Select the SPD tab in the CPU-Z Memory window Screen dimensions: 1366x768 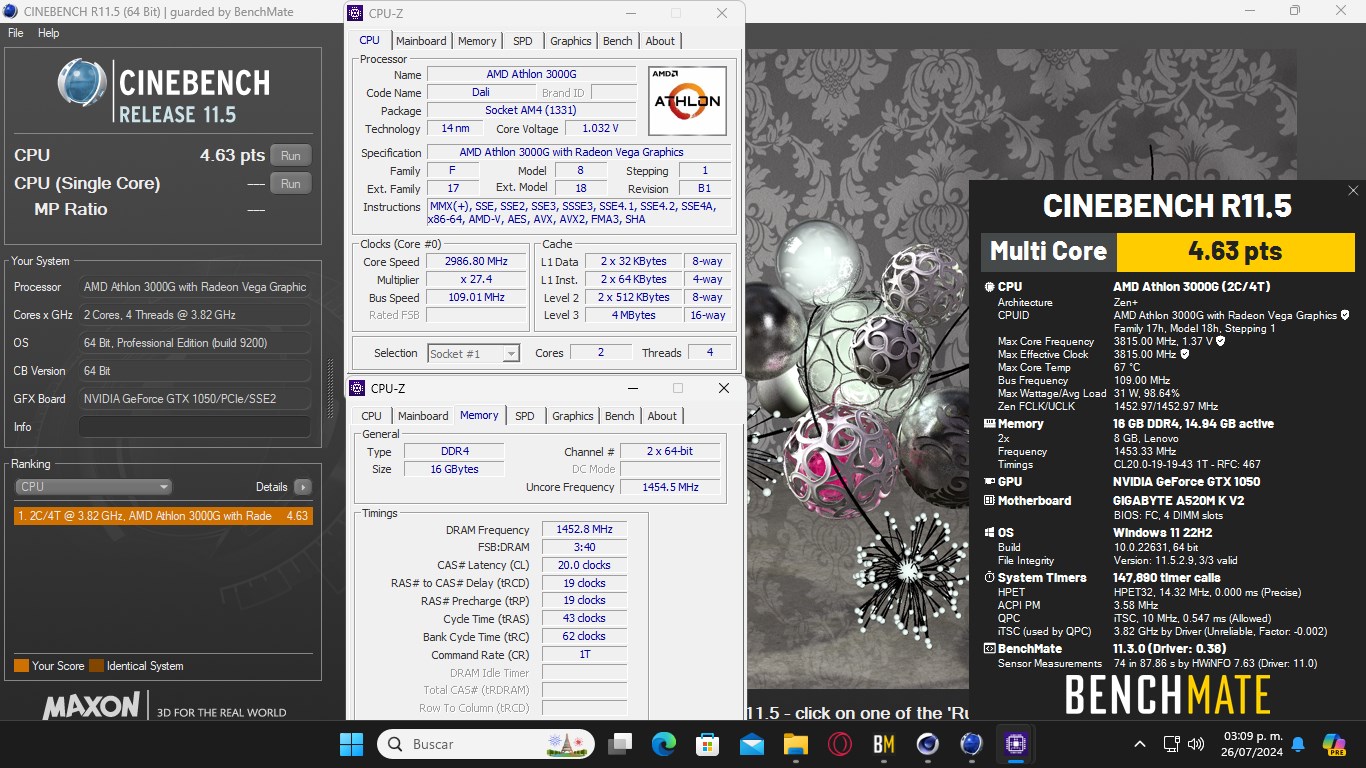pyautogui.click(x=525, y=416)
